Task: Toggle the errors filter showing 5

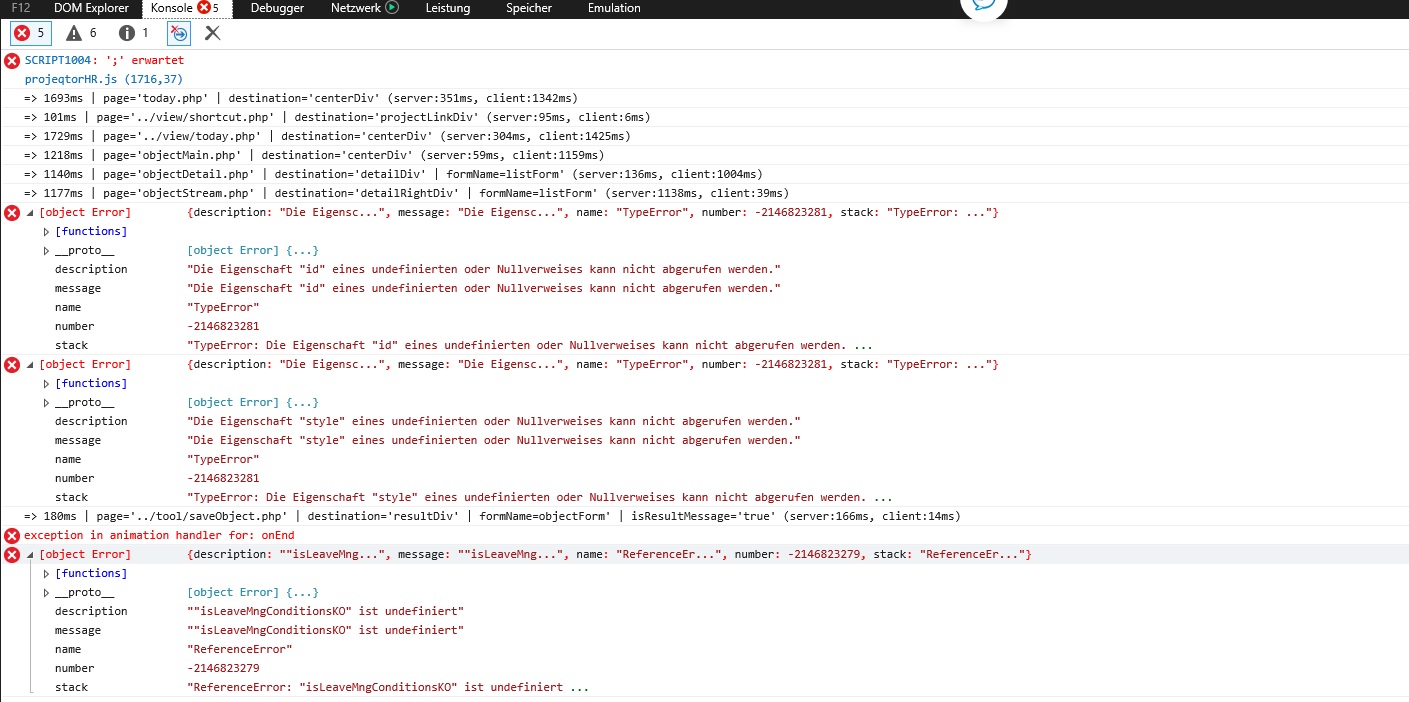Action: pyautogui.click(x=30, y=33)
